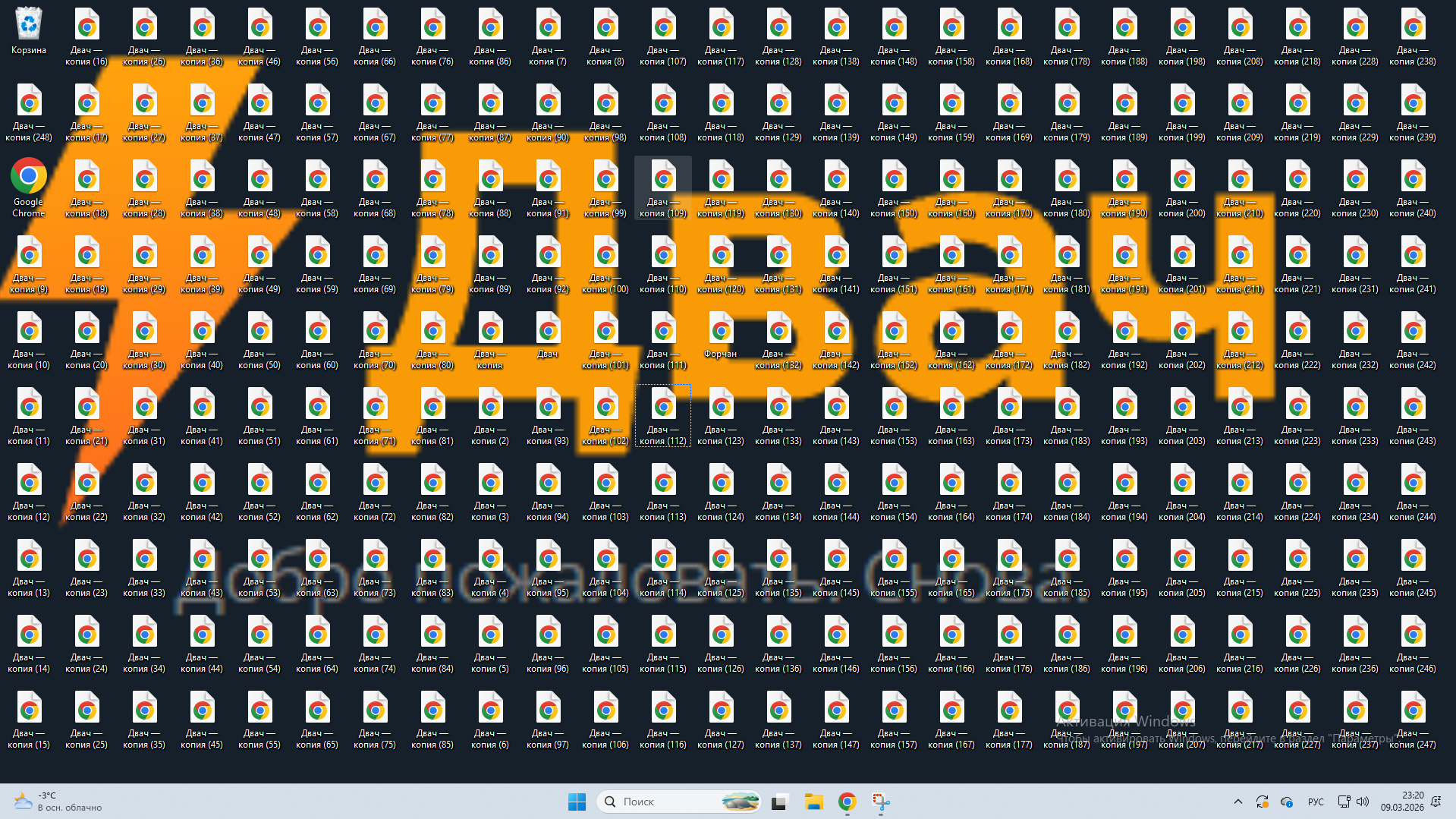This screenshot has width=1456, height=819.
Task: Select shortcut Двач — копия (120)
Action: tap(721, 264)
